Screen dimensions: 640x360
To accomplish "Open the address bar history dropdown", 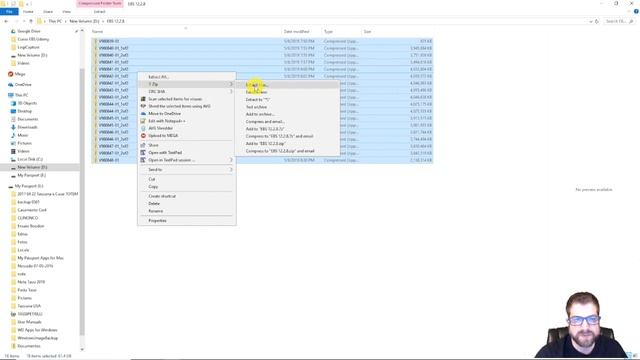I will (591, 21).
